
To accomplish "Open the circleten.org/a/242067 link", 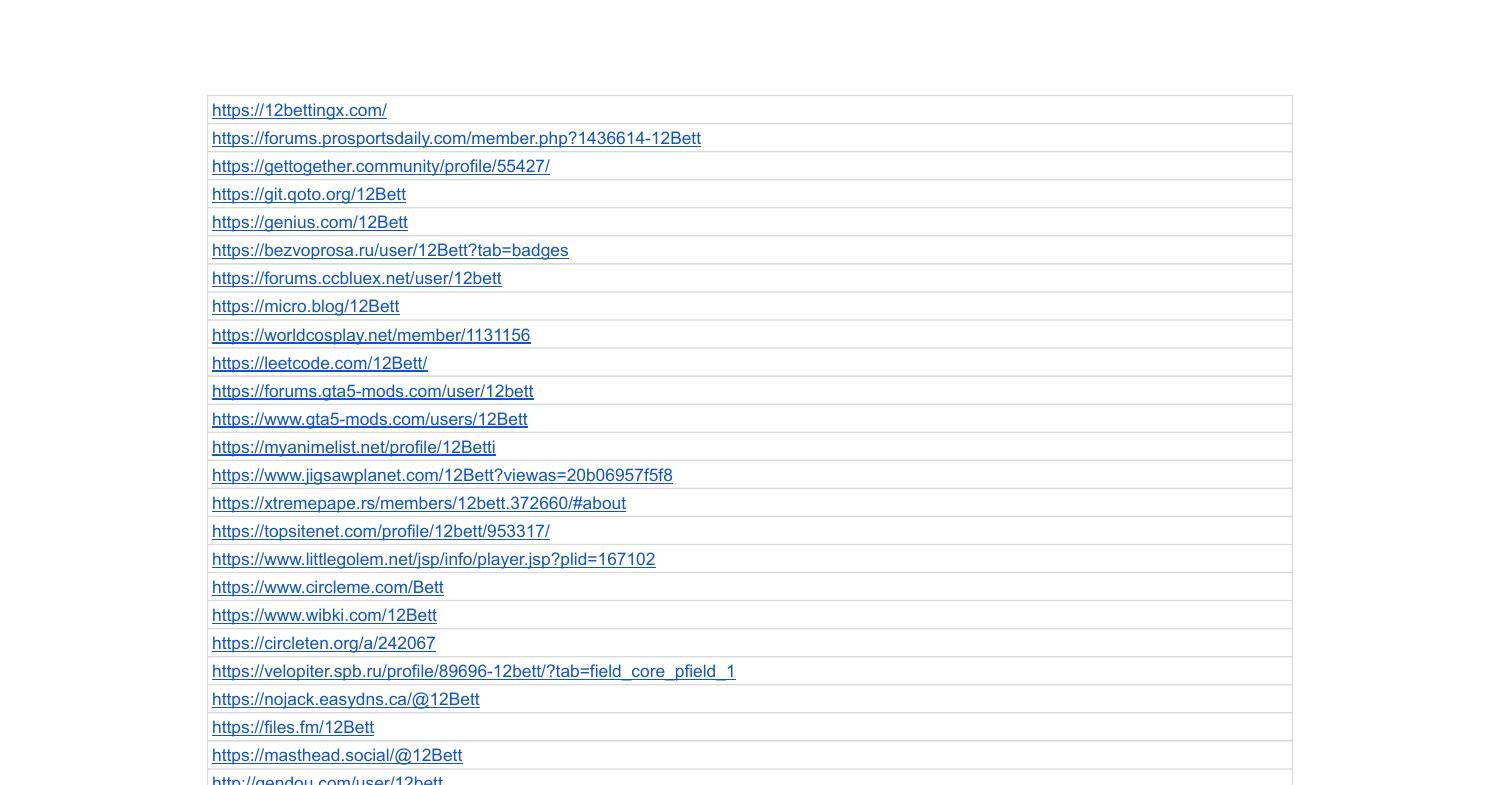I will pos(324,643).
